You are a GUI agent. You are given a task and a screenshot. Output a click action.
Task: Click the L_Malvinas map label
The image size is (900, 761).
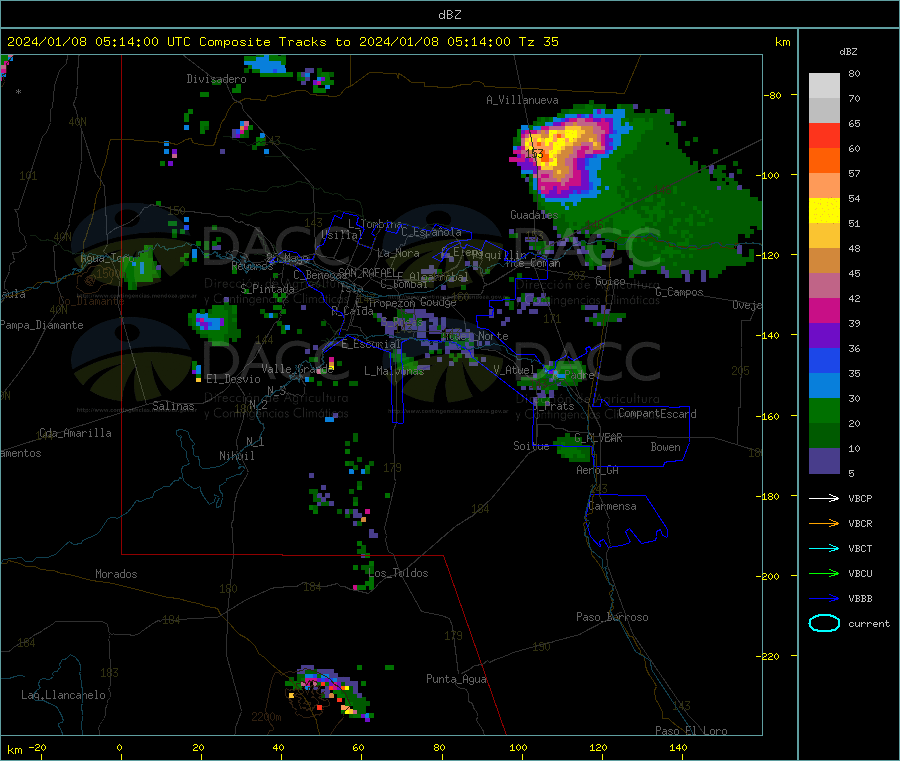(x=394, y=371)
